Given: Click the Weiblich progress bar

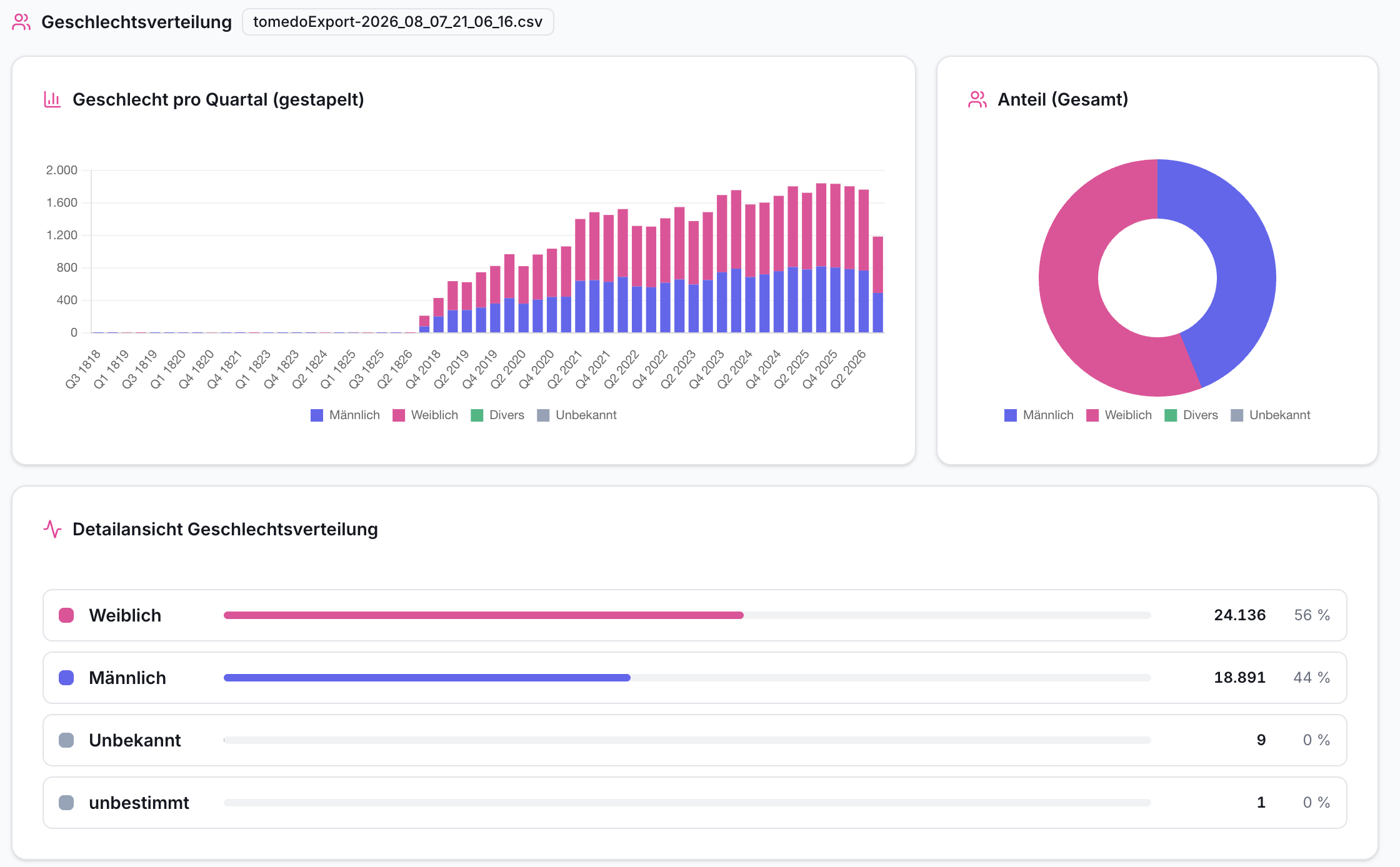Looking at the screenshot, I should pyautogui.click(x=687, y=615).
